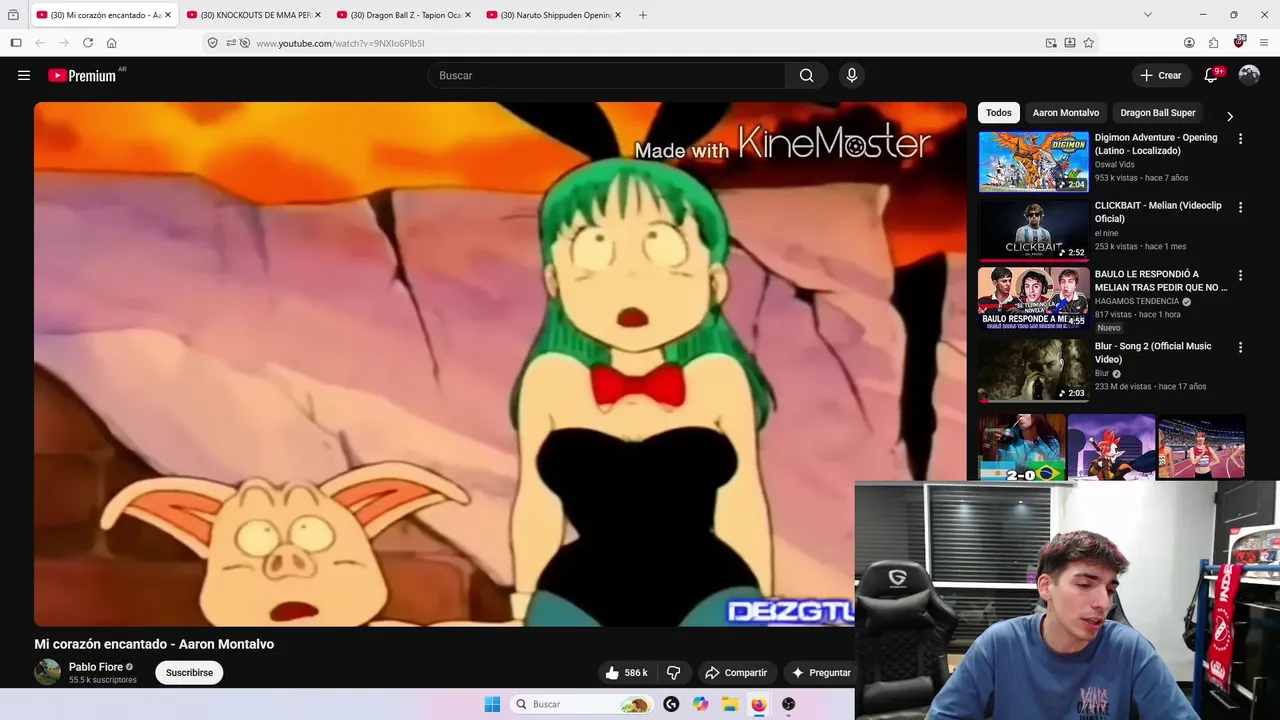
Task: Click the Windows taskbar Buscar box
Action: click(x=581, y=704)
